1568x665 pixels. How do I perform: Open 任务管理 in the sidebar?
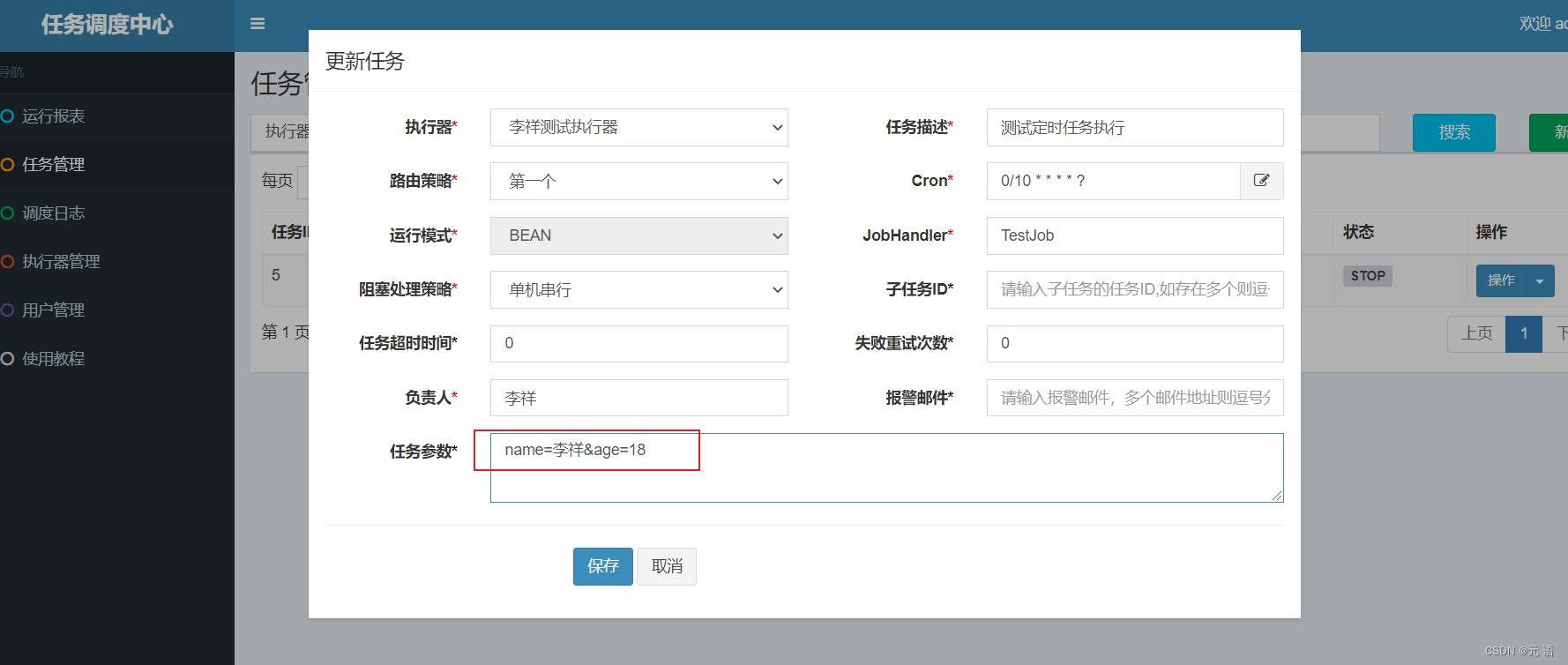coord(53,165)
